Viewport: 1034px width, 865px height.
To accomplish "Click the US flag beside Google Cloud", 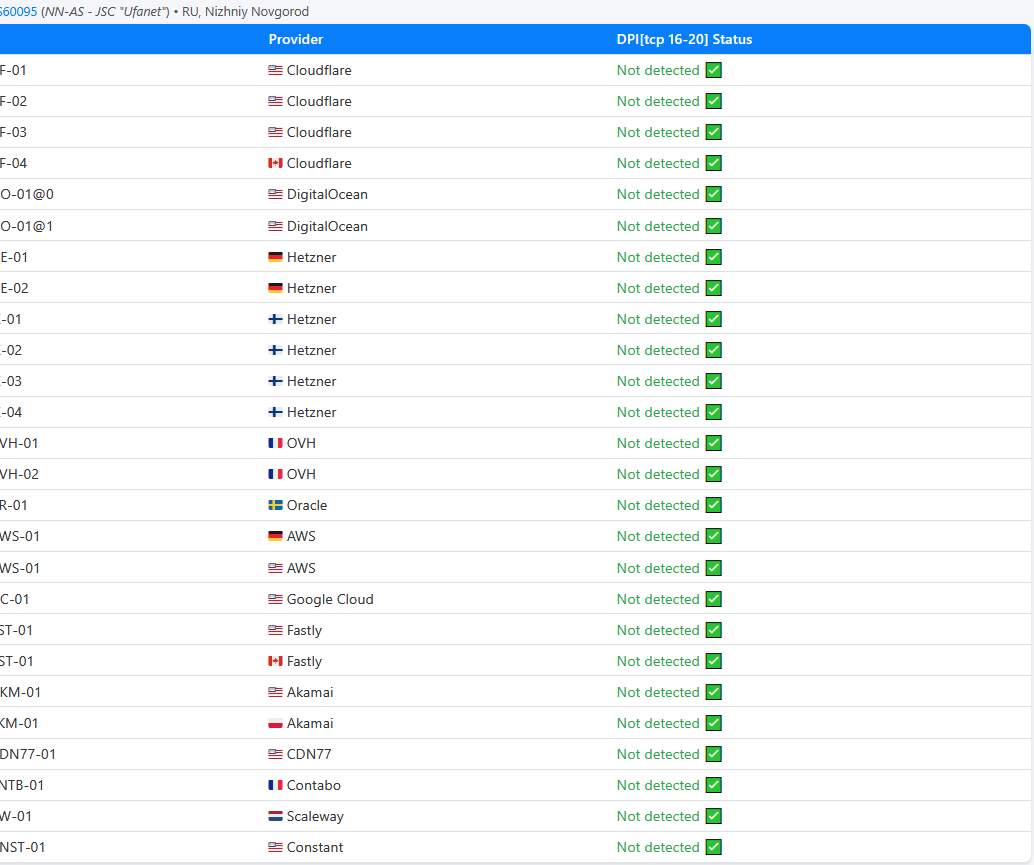I will (275, 599).
